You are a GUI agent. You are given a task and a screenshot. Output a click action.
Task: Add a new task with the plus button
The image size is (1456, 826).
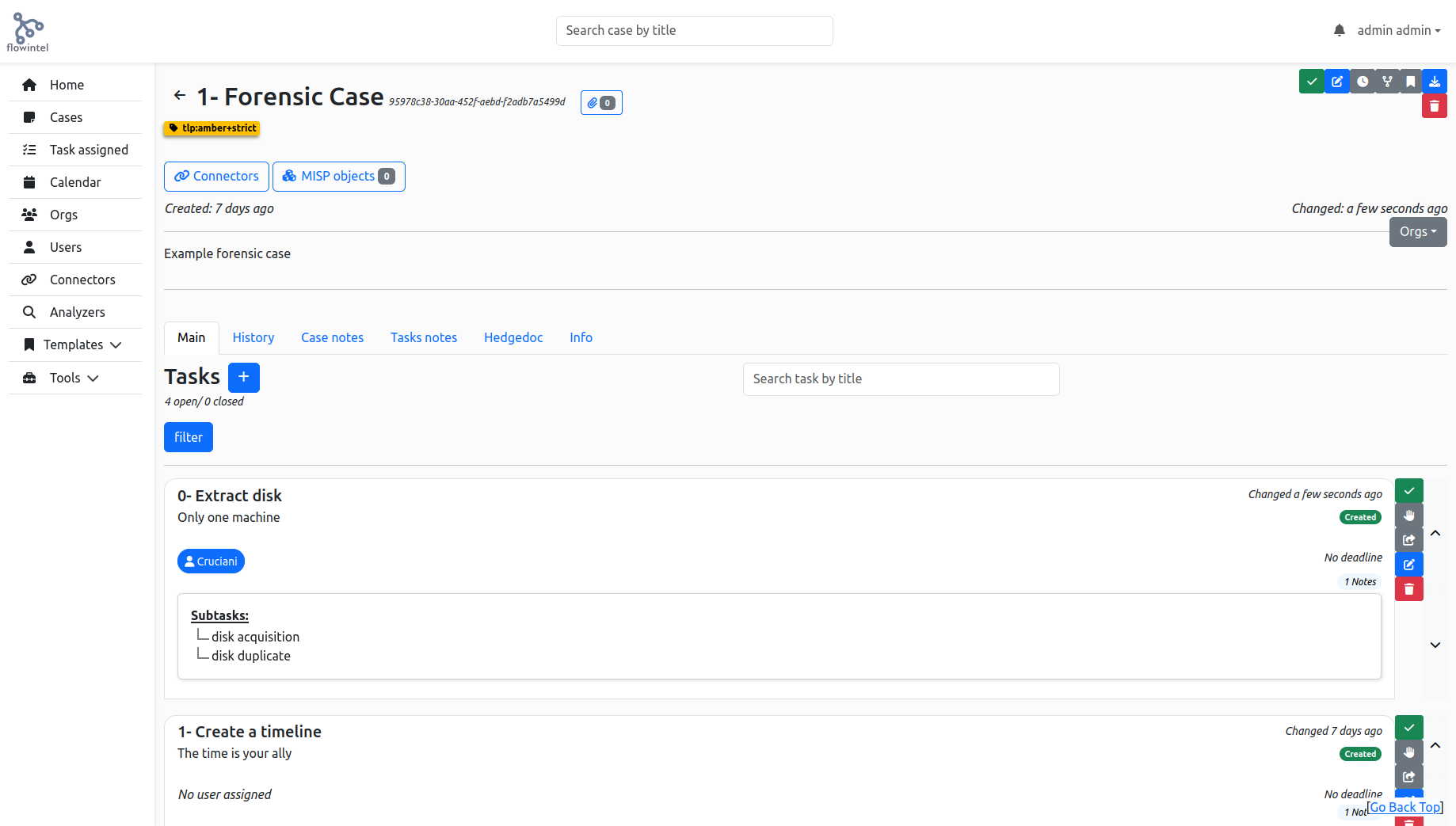click(244, 377)
